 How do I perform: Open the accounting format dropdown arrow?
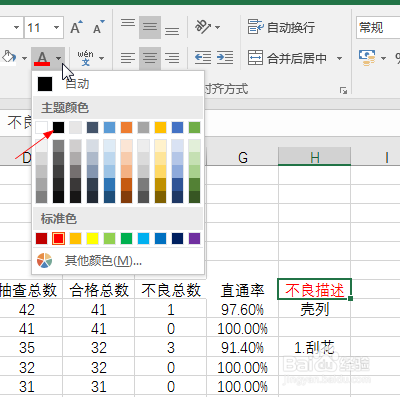pos(383,59)
